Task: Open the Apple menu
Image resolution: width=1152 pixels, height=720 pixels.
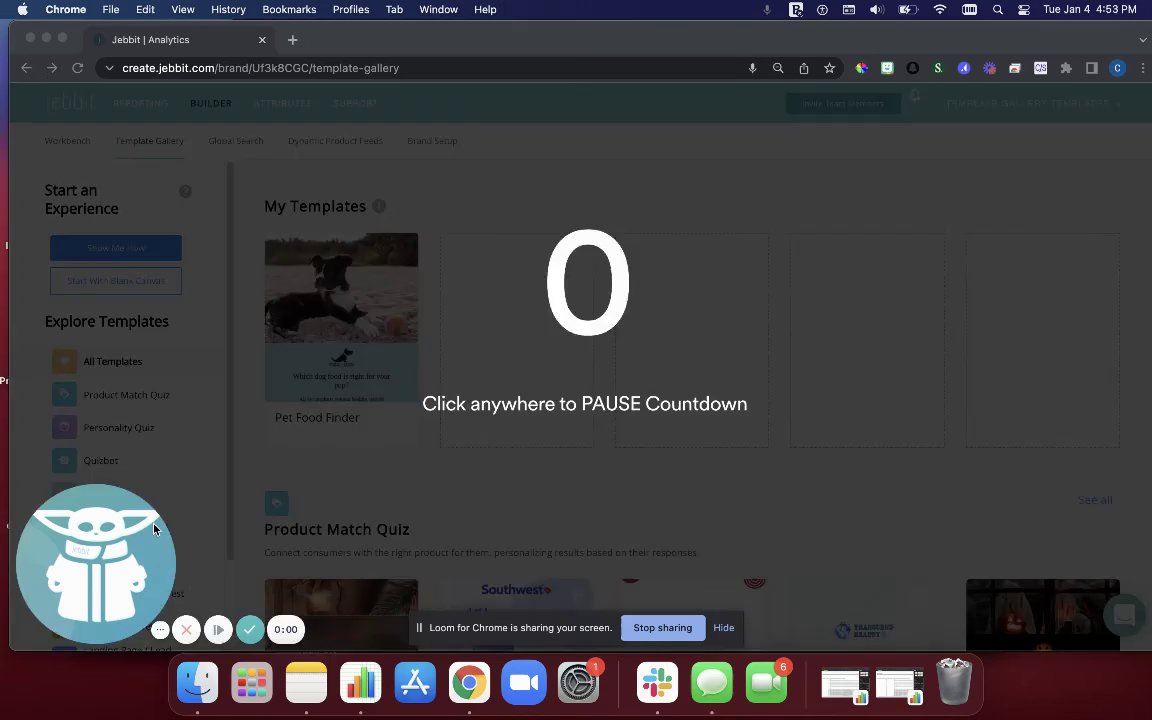Action: point(22,10)
